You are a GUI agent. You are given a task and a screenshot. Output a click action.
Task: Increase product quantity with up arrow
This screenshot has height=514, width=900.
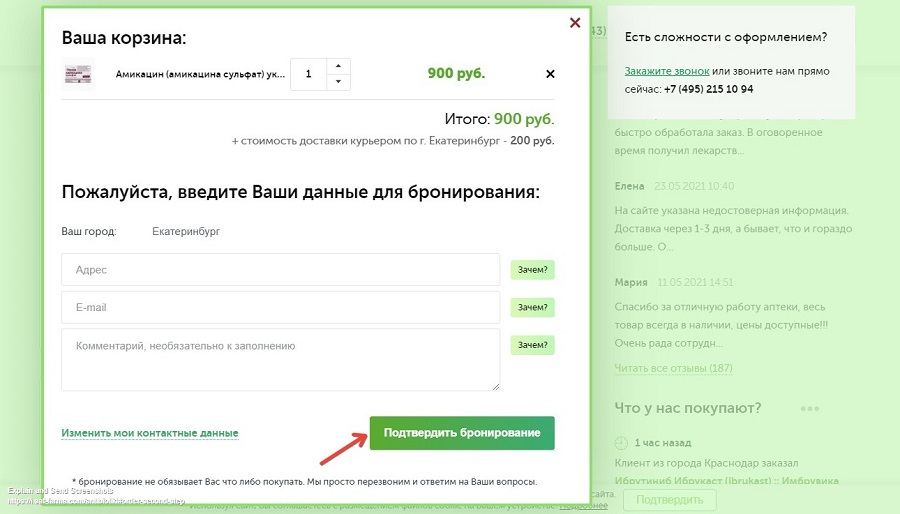[x=338, y=66]
